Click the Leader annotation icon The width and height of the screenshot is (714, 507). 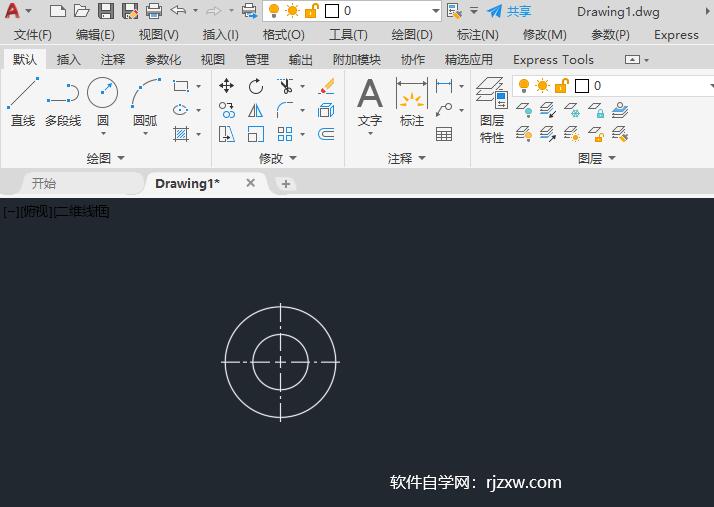(444, 110)
